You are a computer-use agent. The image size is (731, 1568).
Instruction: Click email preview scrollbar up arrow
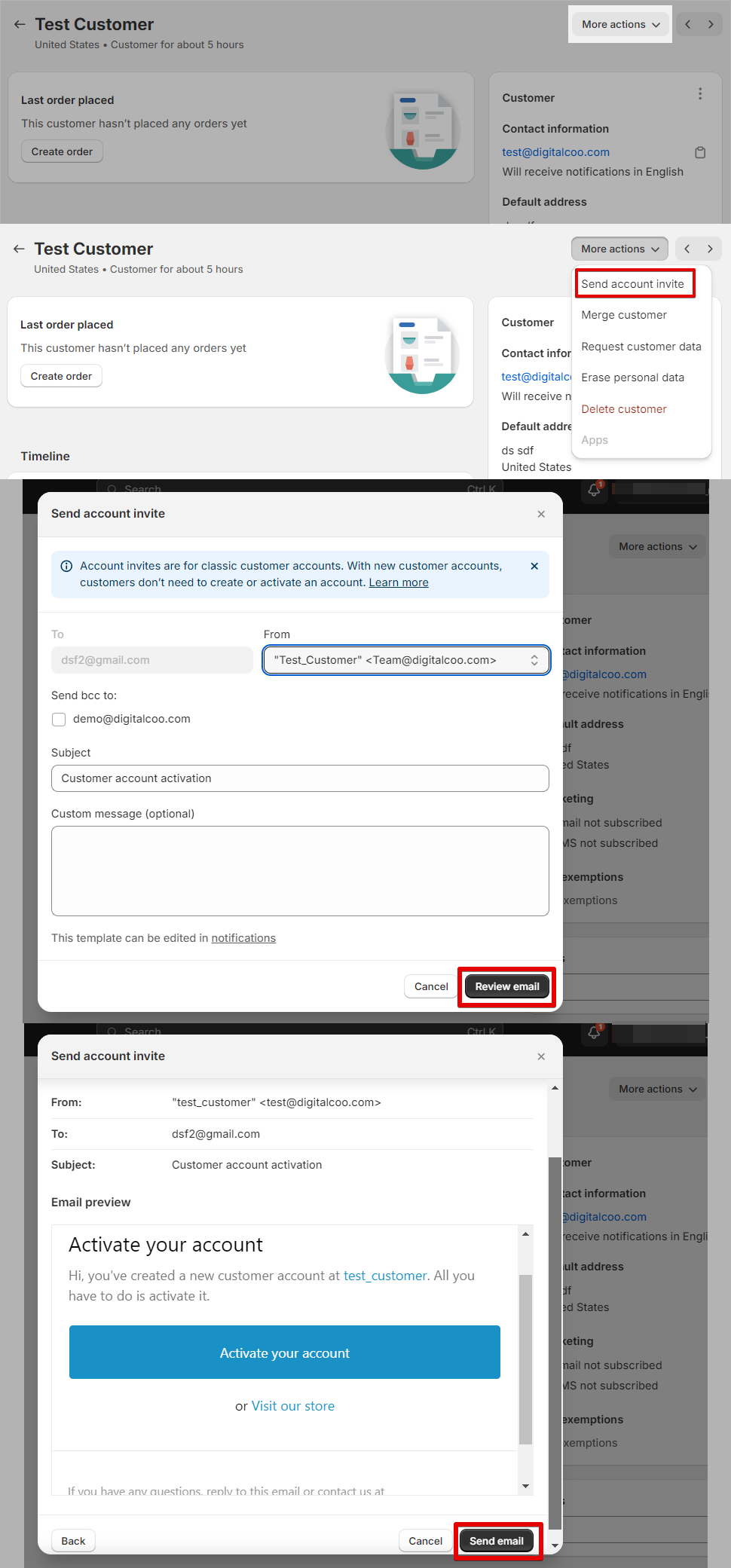[x=525, y=1234]
